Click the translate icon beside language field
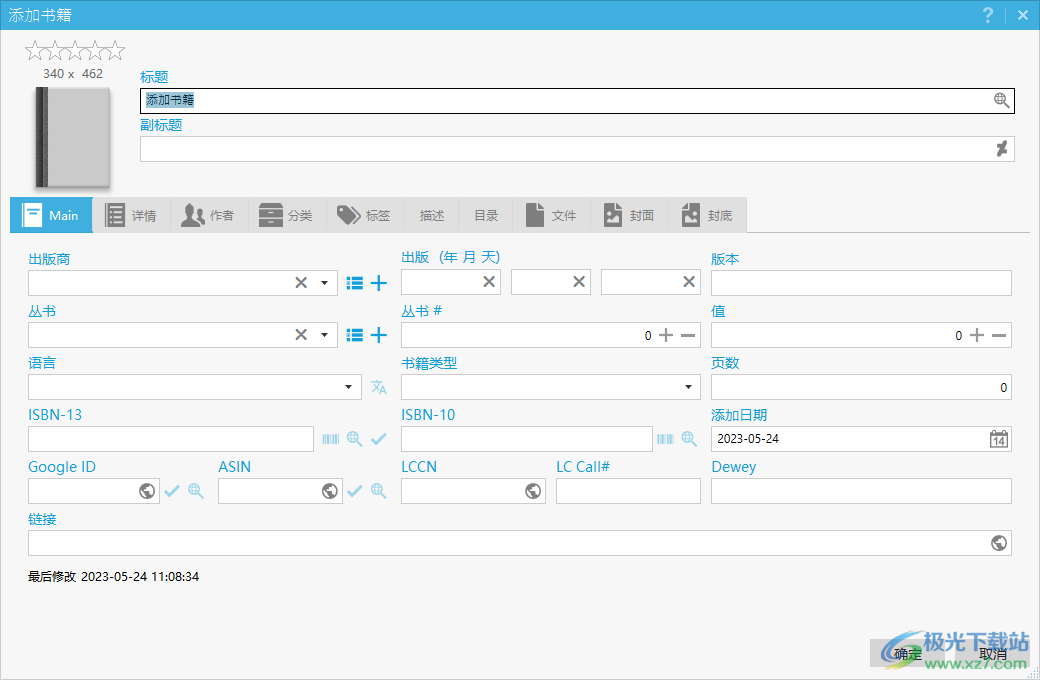The width and height of the screenshot is (1040, 680). [379, 387]
